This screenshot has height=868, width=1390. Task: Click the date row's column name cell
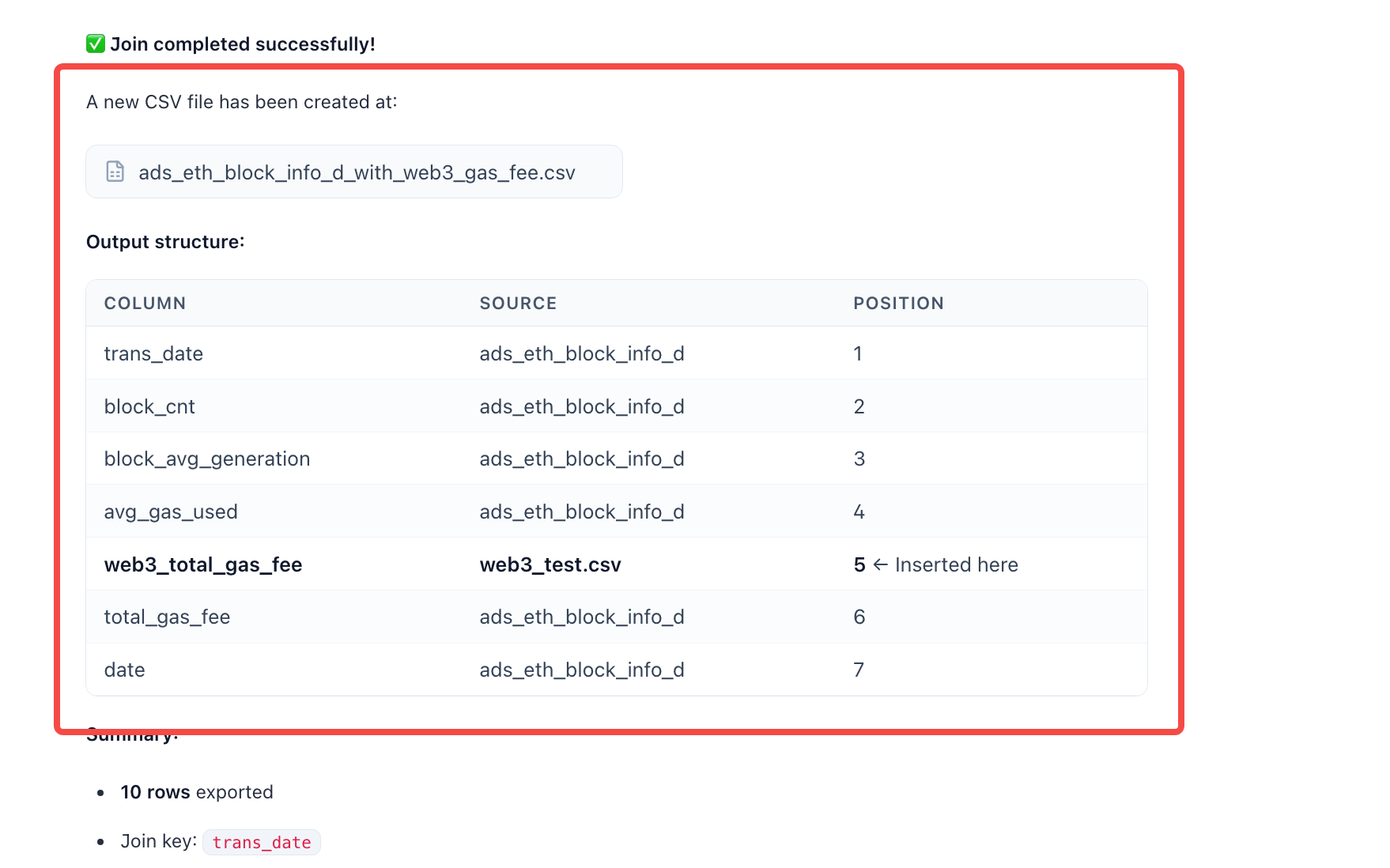click(x=125, y=670)
